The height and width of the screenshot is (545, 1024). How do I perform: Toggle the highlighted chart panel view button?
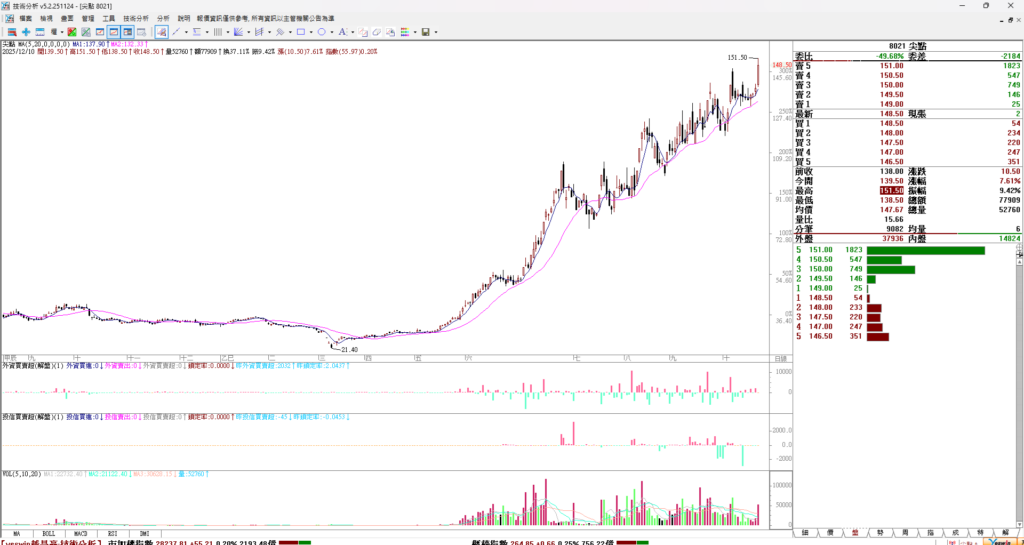pos(114,32)
